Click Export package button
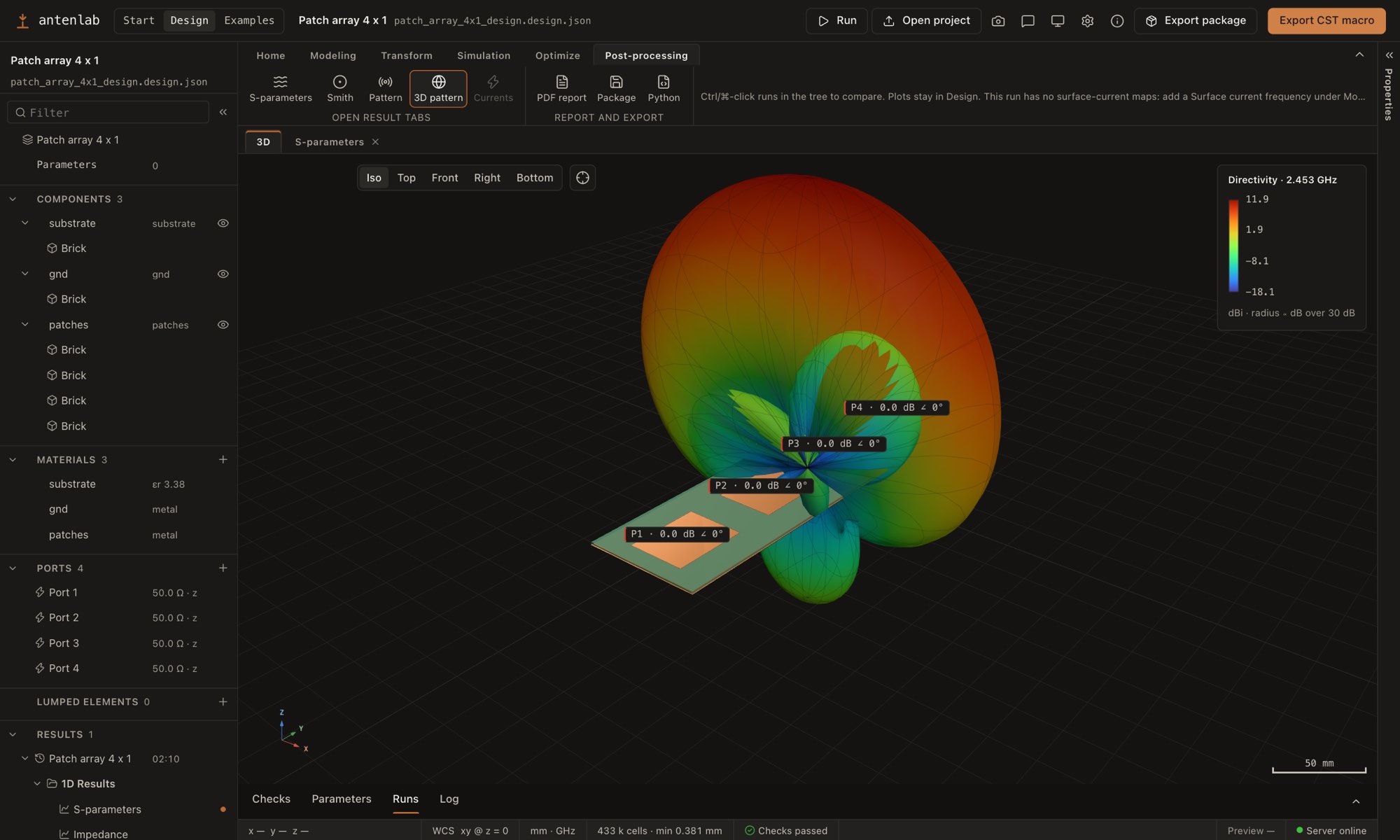Screen dimensions: 1400x840 coord(1195,21)
